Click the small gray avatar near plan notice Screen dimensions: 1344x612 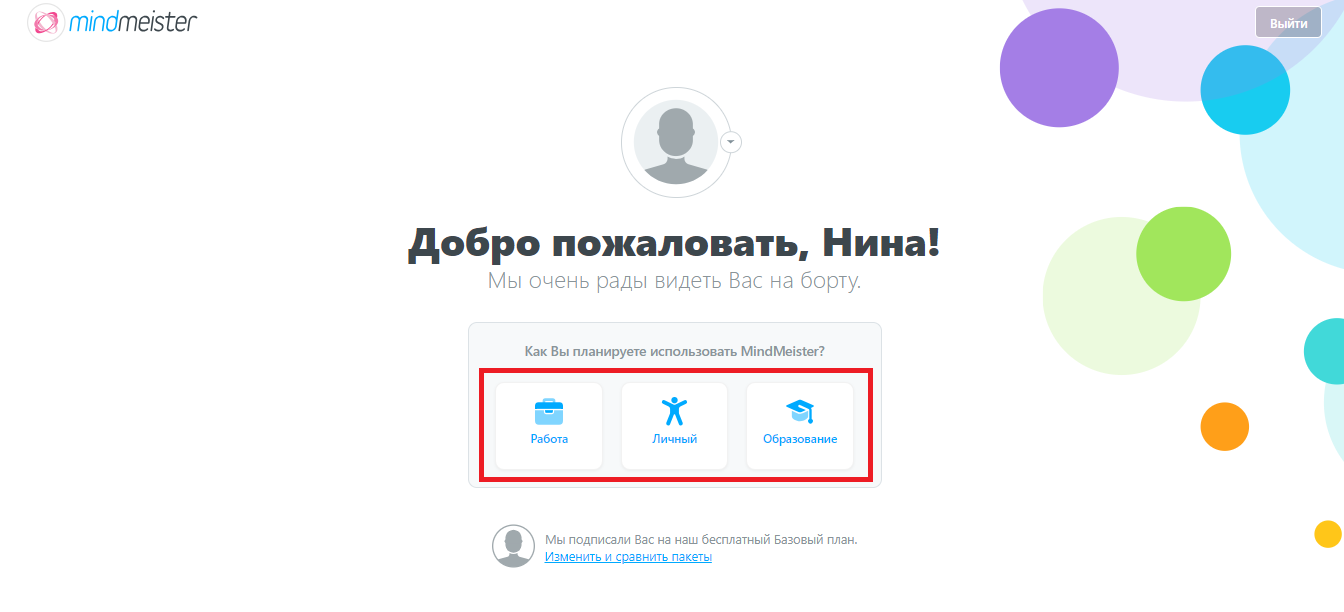(x=513, y=546)
